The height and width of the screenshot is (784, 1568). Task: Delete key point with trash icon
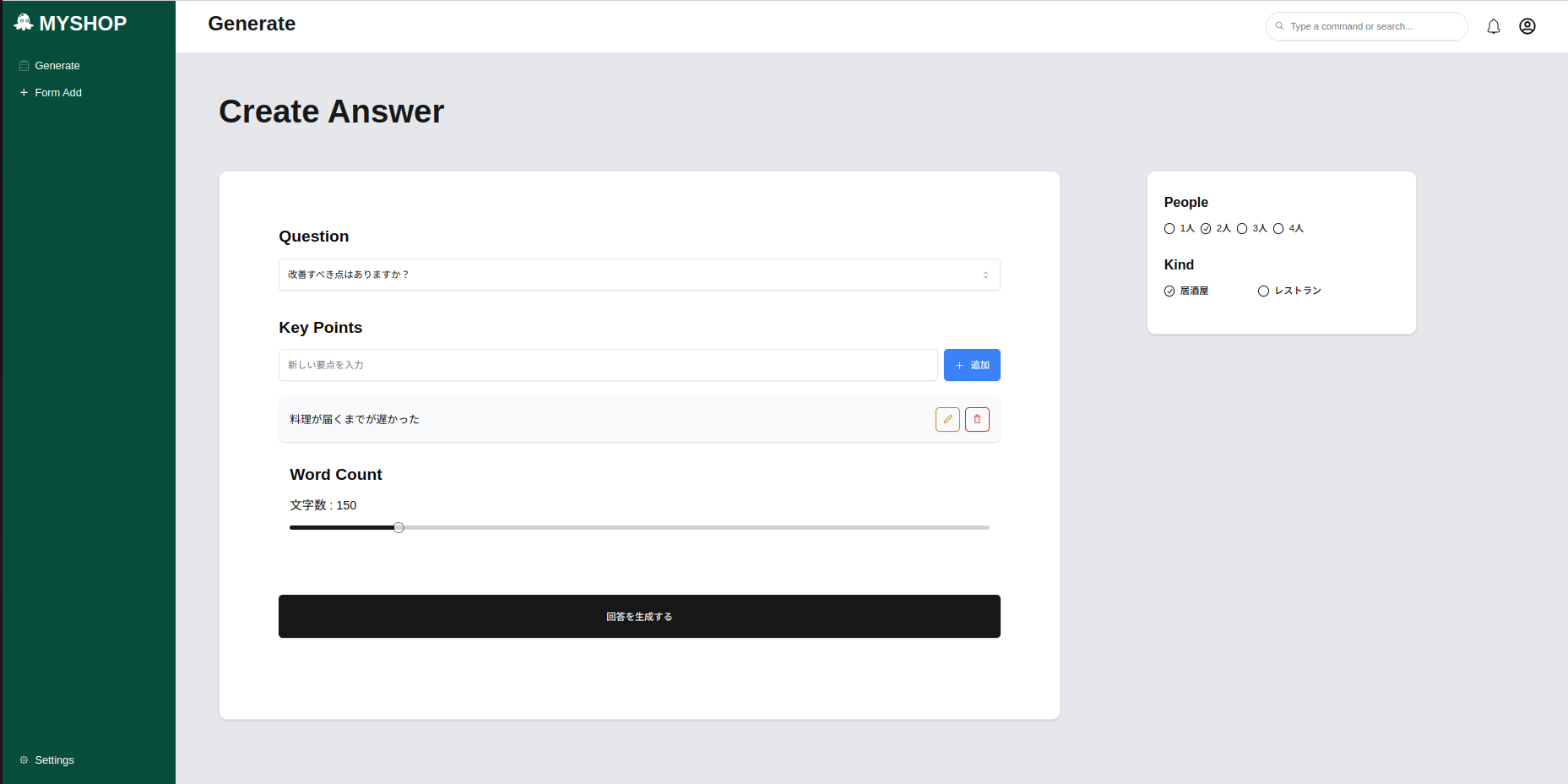[977, 419]
